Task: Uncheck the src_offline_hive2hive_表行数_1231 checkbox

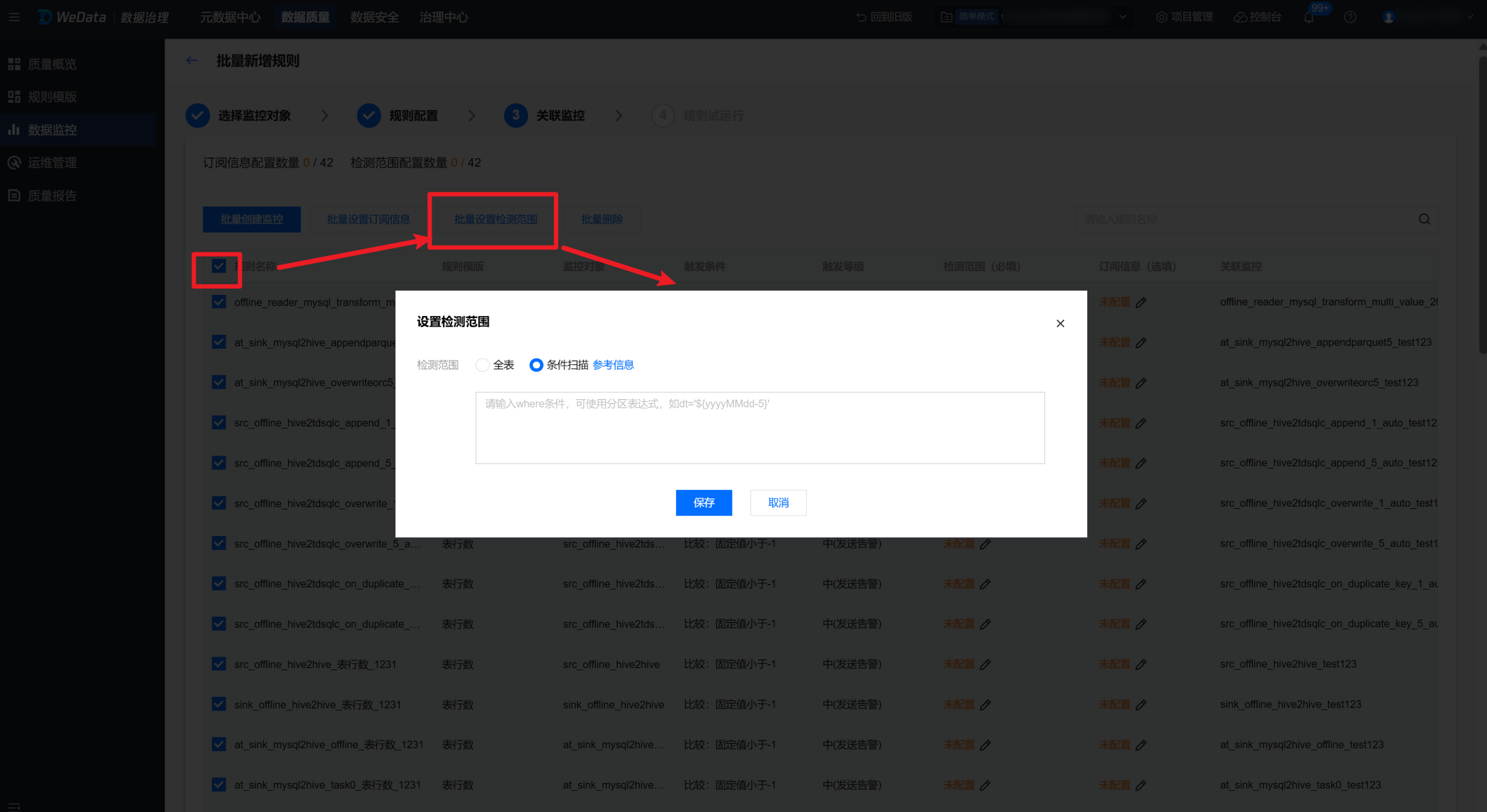Action: click(219, 664)
